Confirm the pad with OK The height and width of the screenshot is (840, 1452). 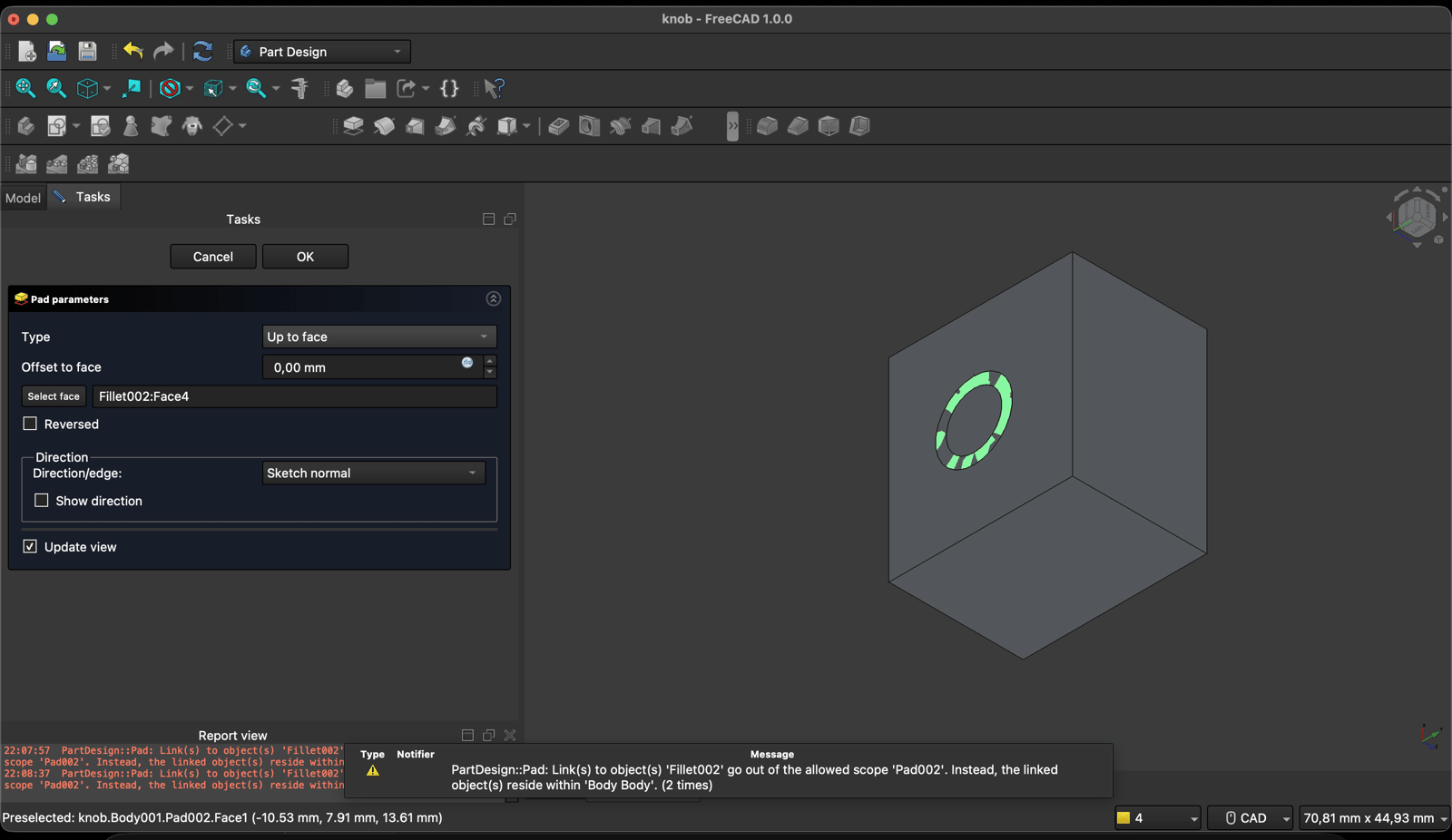click(305, 257)
